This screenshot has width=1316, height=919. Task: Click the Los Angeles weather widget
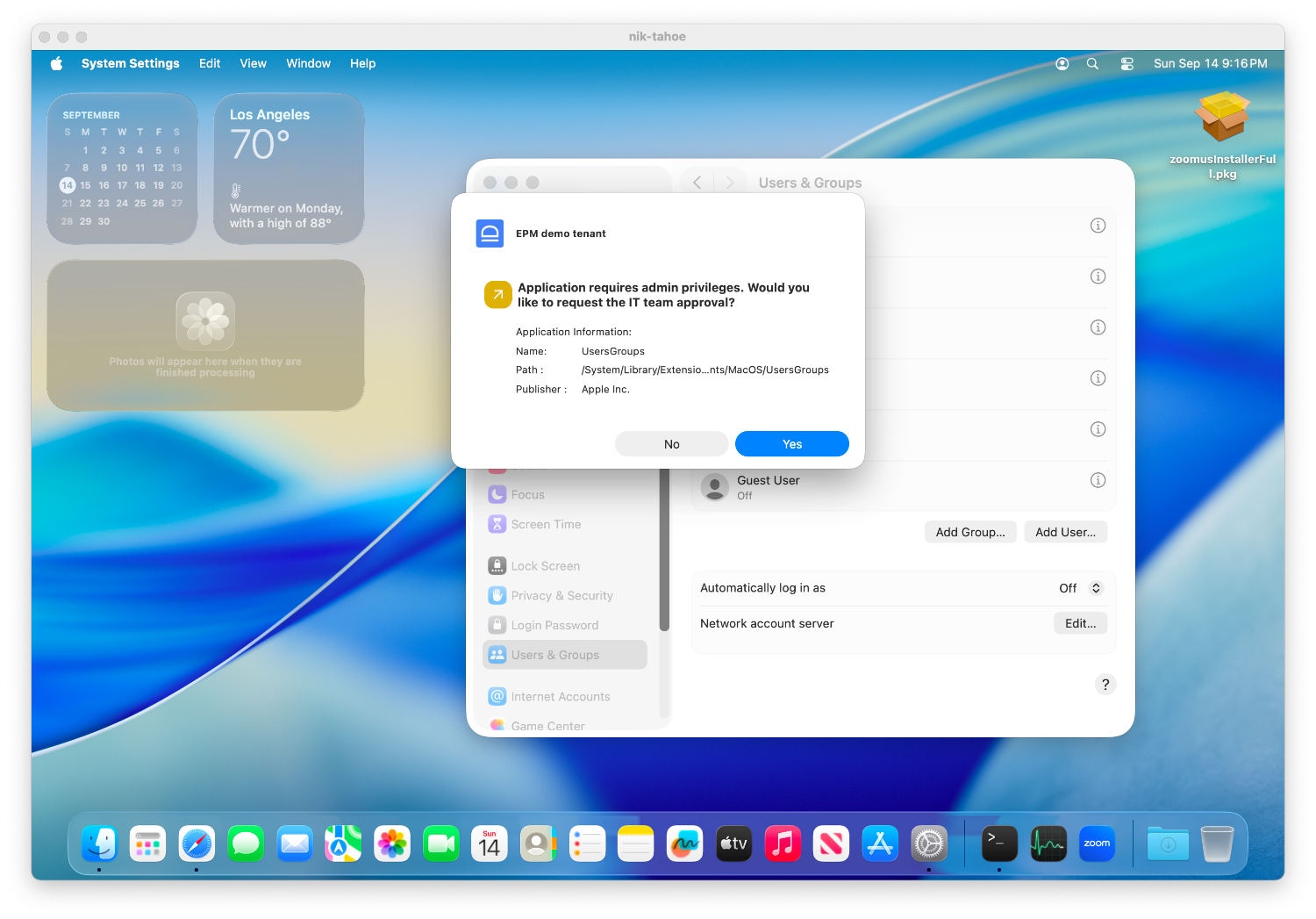tap(289, 169)
